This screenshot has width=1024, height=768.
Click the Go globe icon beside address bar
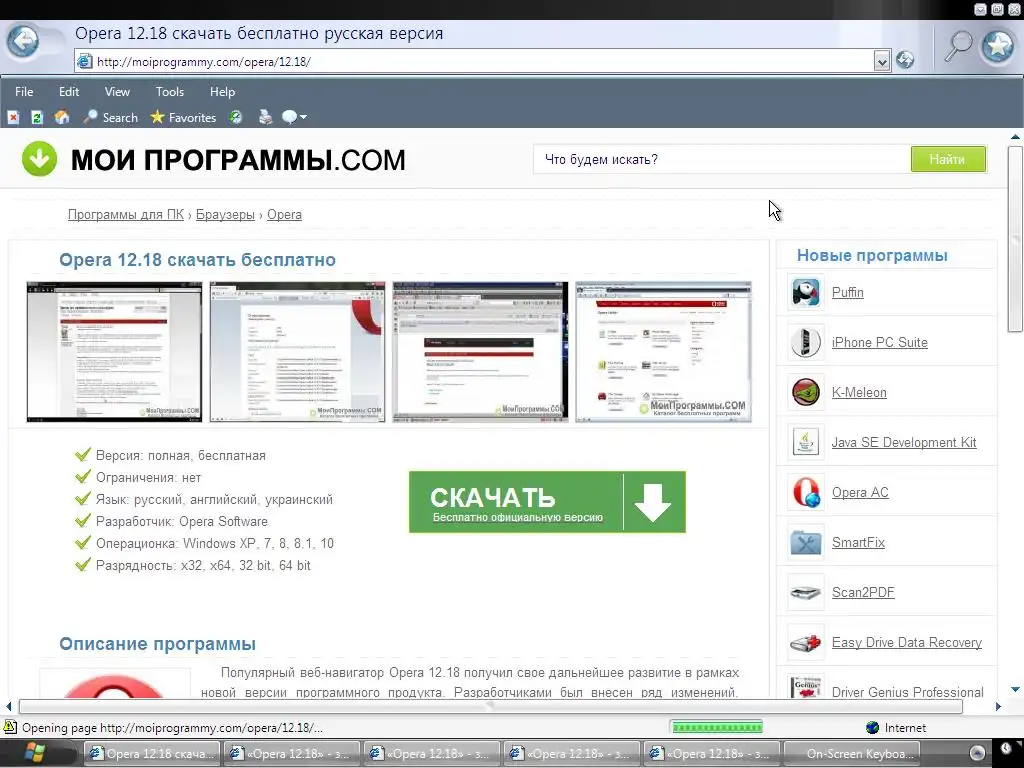click(904, 61)
